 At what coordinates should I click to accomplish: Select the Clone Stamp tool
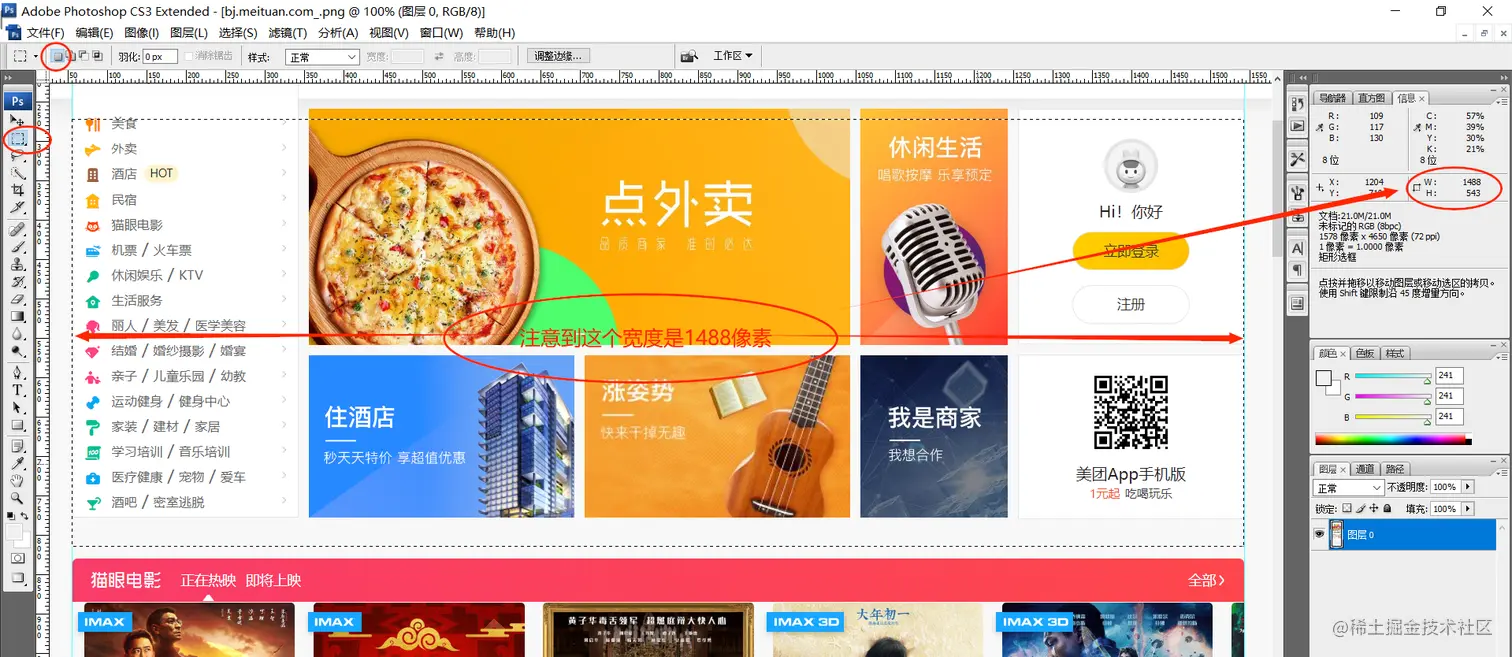[18, 265]
